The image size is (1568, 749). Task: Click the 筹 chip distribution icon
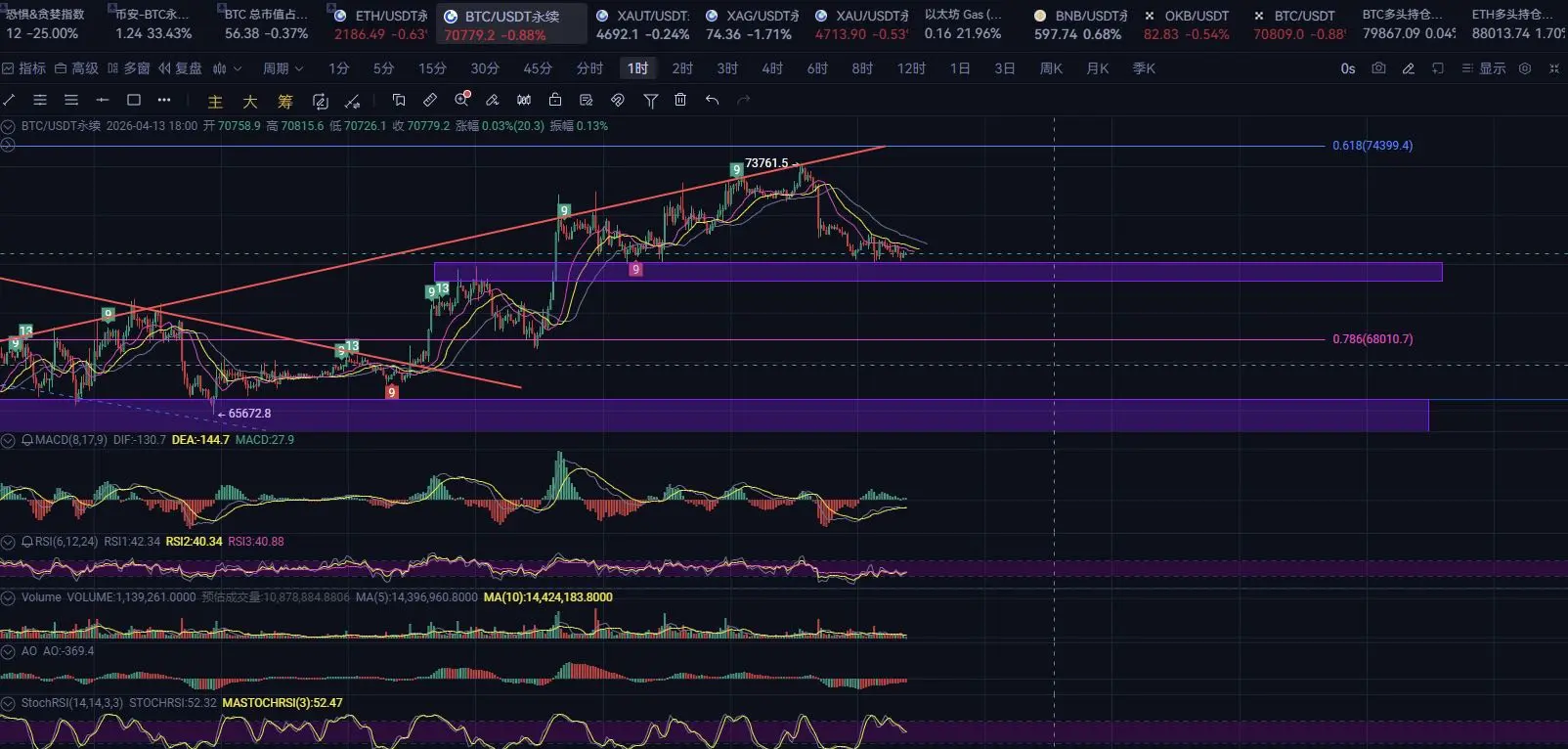pyautogui.click(x=285, y=101)
